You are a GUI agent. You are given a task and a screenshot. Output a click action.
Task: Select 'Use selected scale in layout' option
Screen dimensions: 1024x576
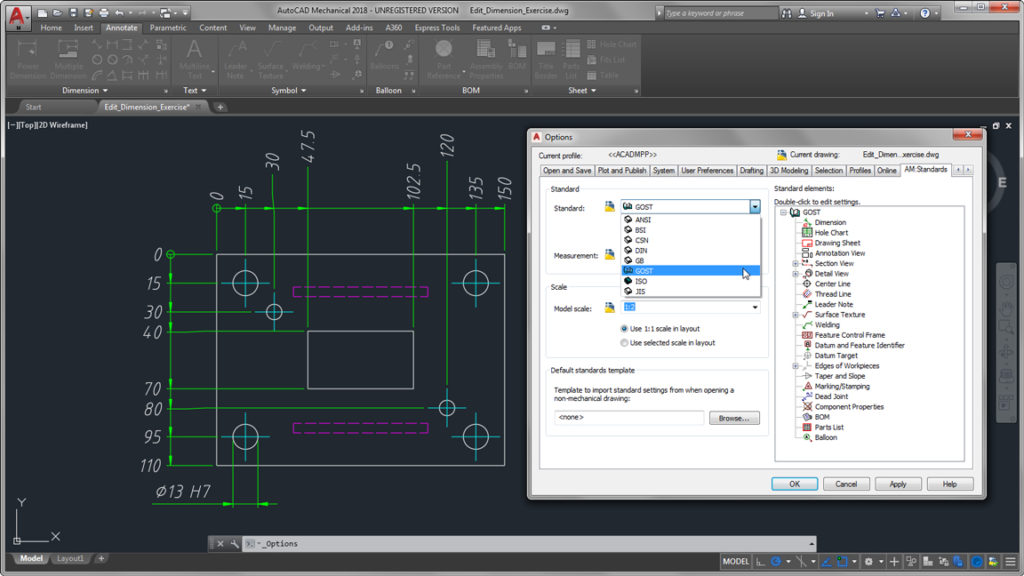(625, 343)
